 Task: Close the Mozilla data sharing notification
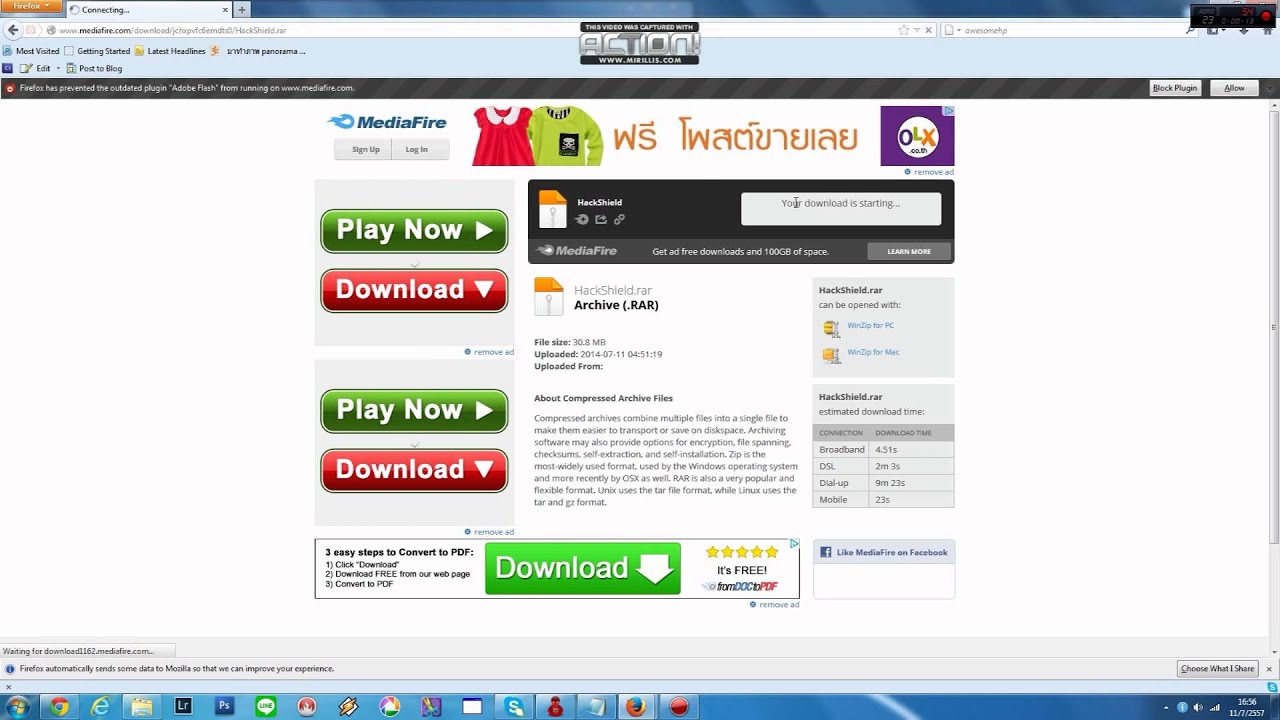tap(1270, 668)
